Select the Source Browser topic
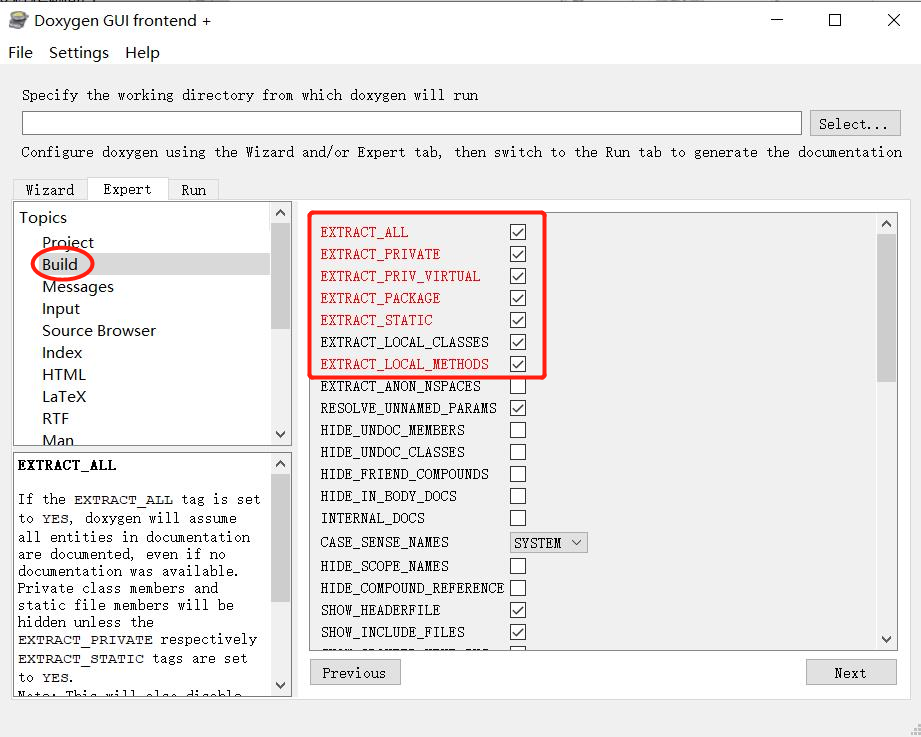 99,331
